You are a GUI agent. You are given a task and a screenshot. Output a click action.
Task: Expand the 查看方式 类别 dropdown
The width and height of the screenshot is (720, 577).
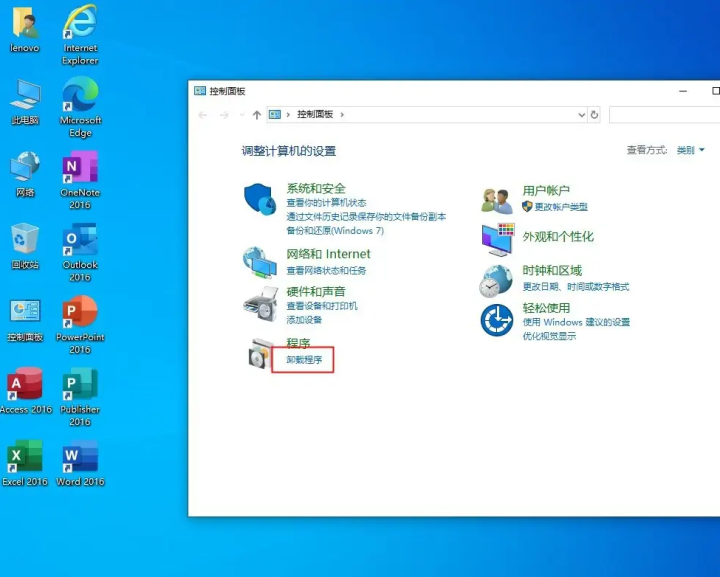pos(690,150)
